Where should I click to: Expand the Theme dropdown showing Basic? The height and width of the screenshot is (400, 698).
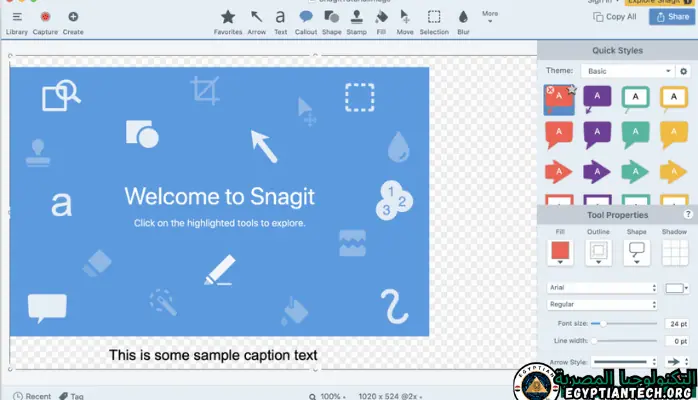[x=629, y=71]
